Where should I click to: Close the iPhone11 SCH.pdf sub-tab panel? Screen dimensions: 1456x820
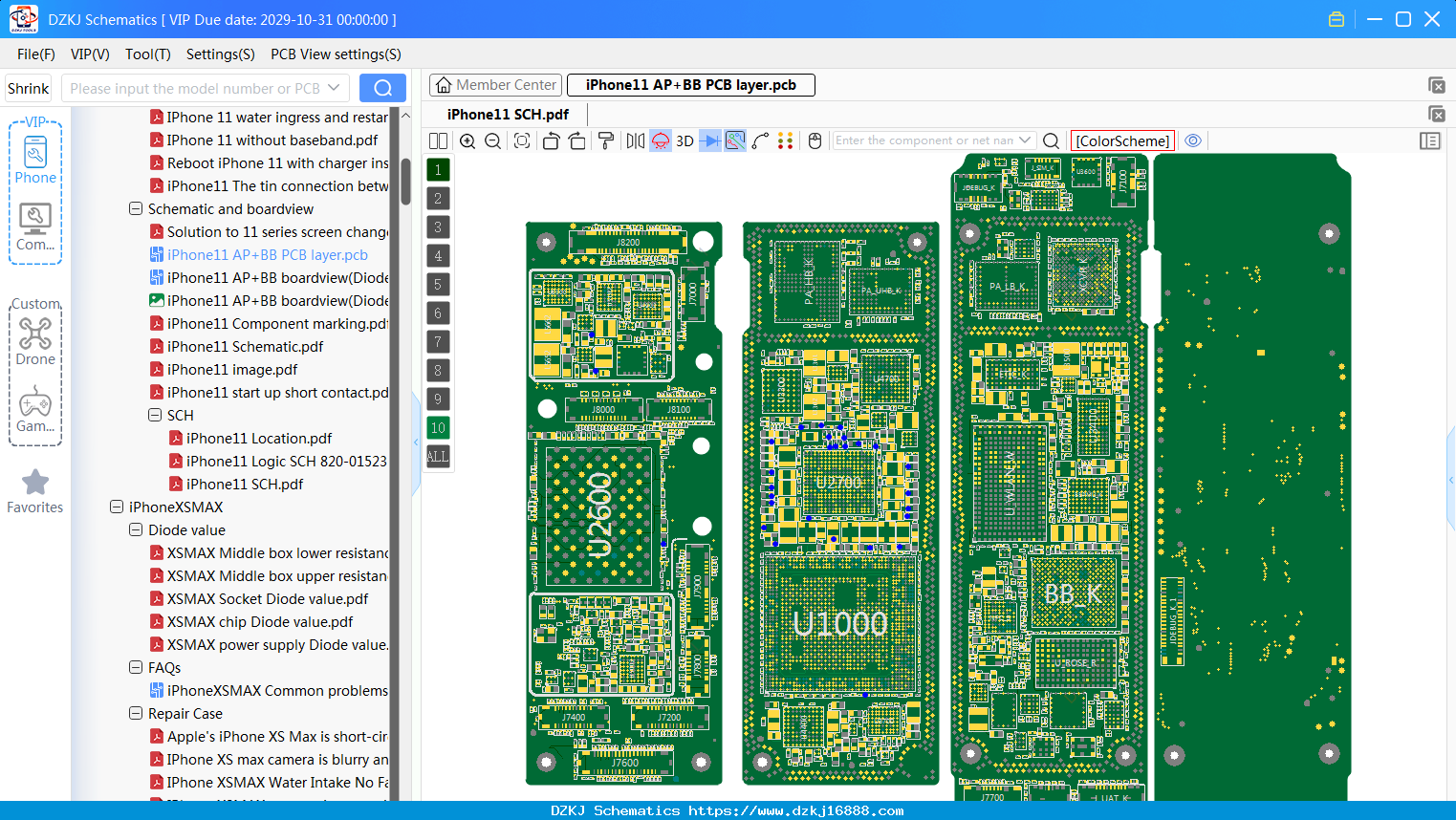(x=1436, y=114)
